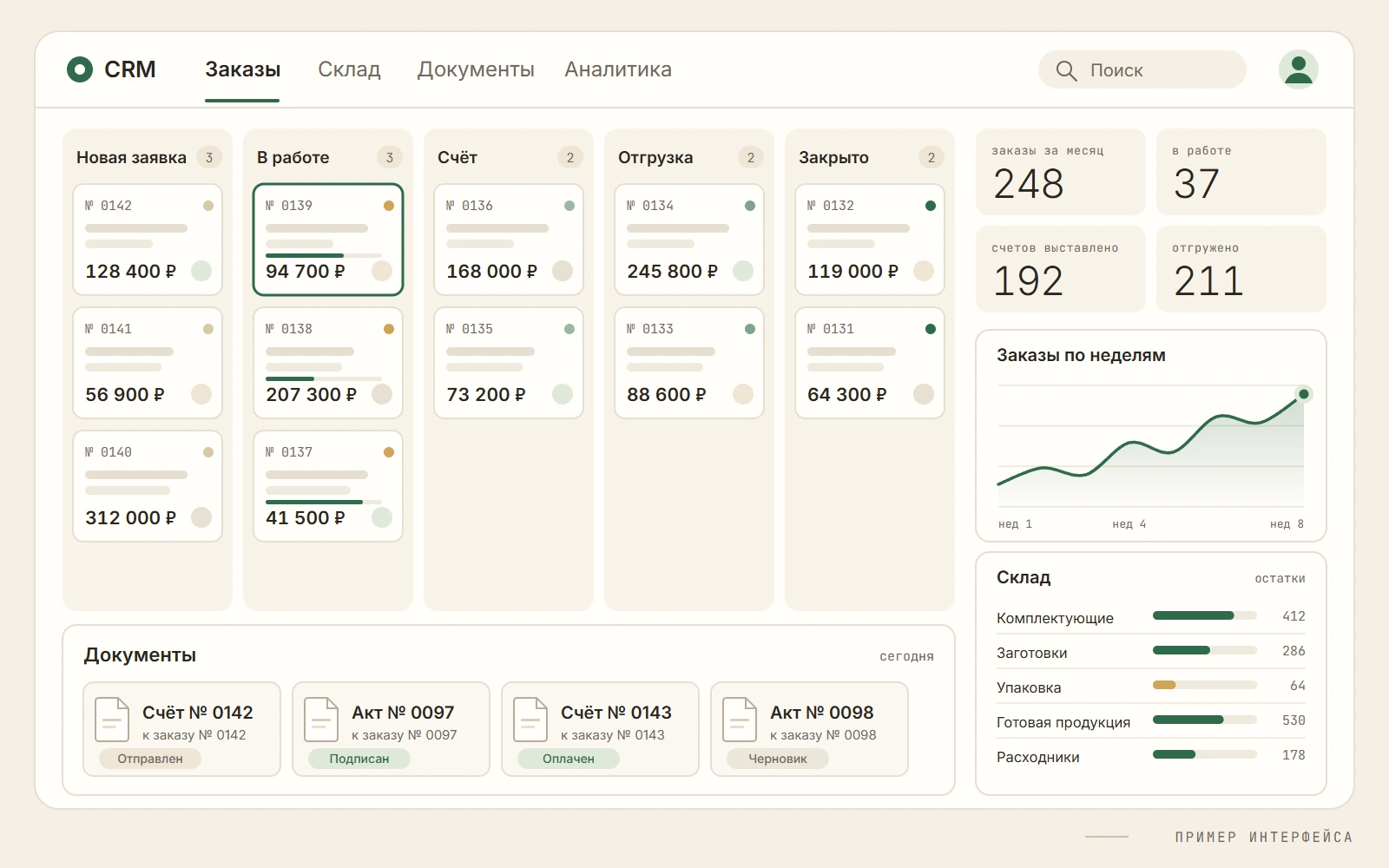Click assignee avatar on order 41 500 ₽
This screenshot has width=1389, height=868.
pos(382,517)
